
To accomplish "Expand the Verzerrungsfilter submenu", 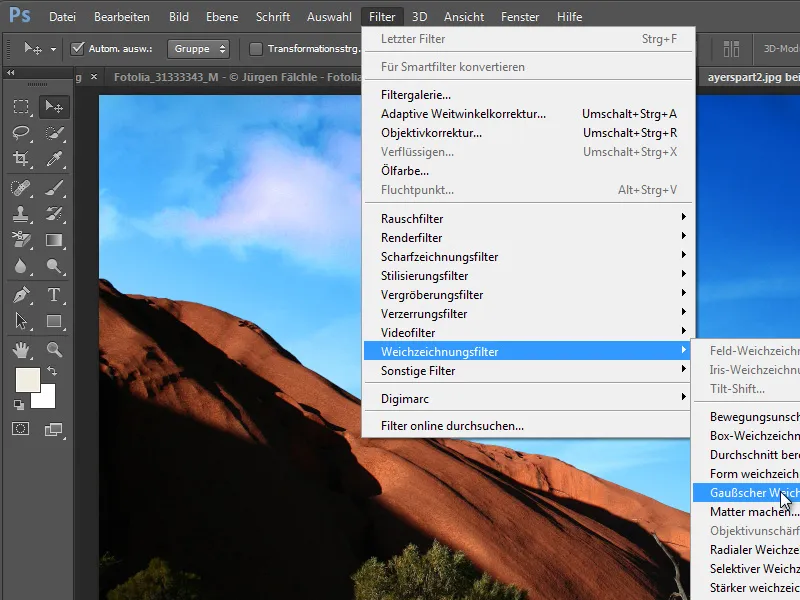I will tap(527, 313).
